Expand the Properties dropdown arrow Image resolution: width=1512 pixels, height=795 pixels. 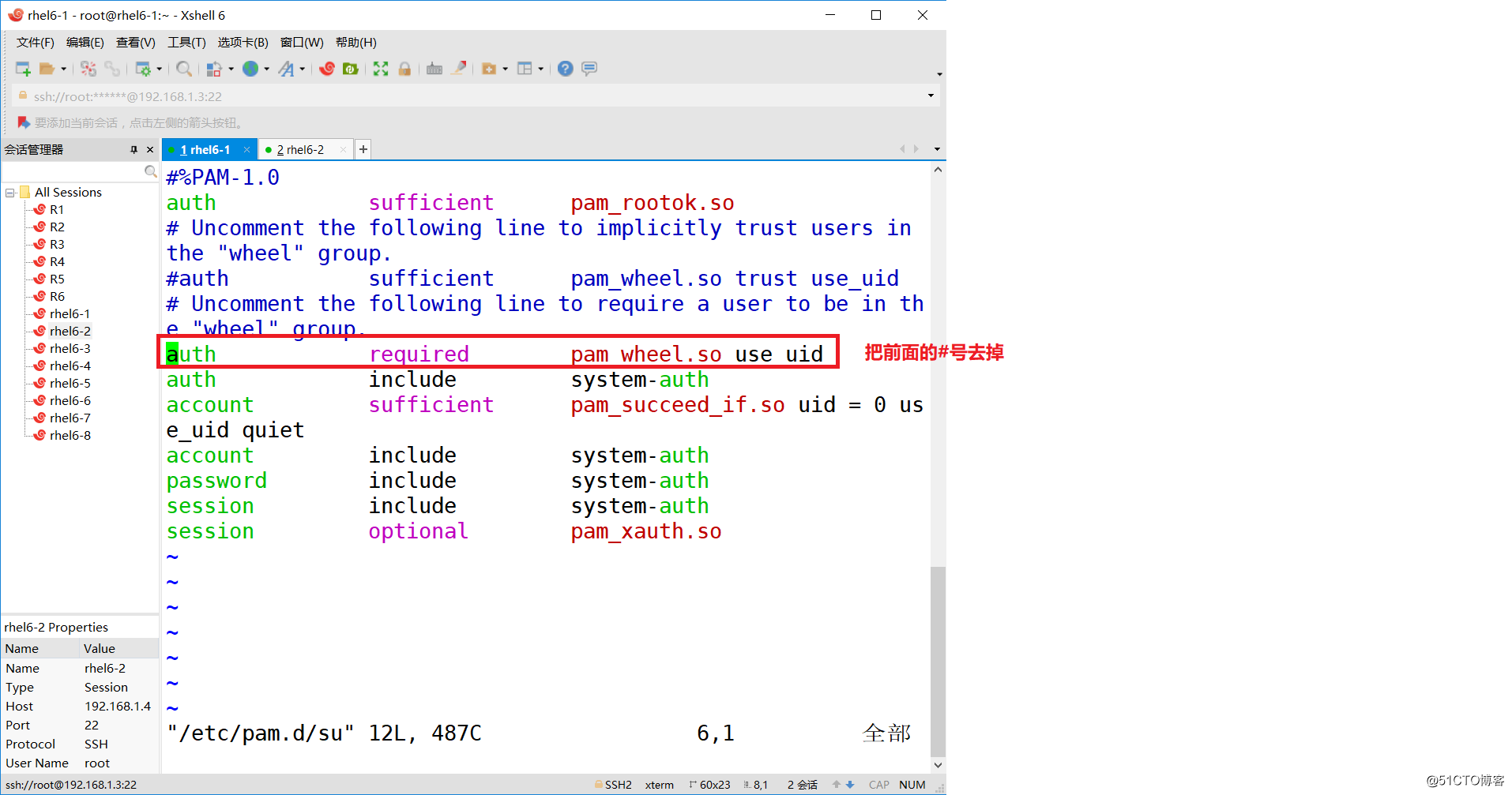pos(159,69)
